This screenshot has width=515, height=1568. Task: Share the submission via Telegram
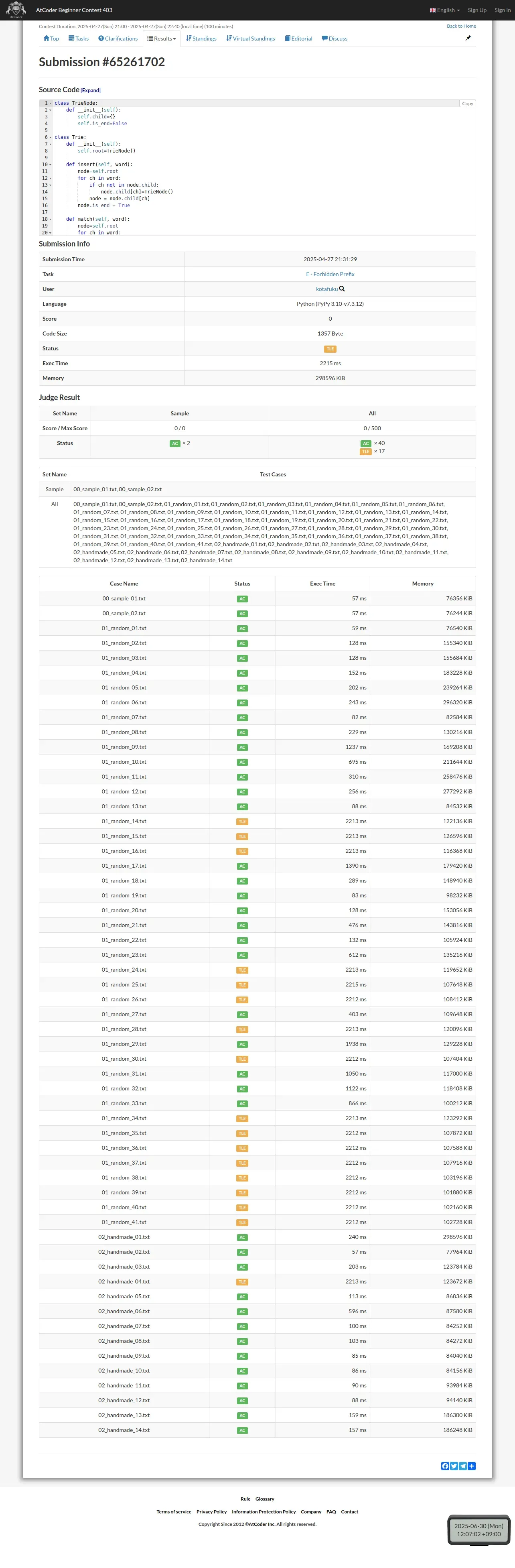[x=463, y=1466]
